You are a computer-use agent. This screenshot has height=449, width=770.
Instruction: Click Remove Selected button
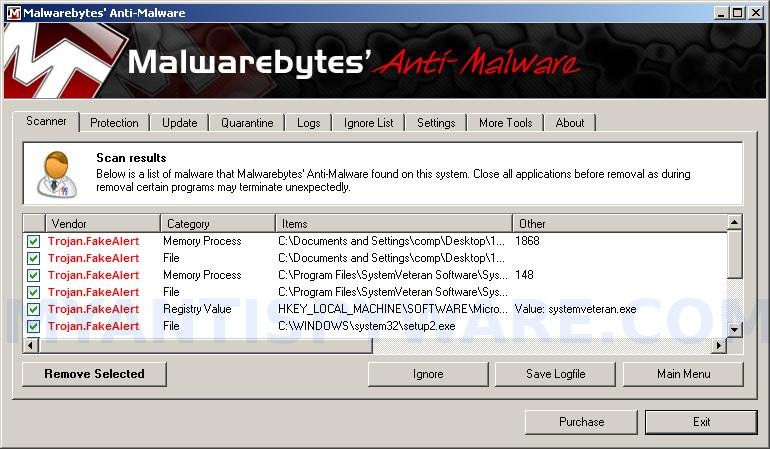click(94, 374)
